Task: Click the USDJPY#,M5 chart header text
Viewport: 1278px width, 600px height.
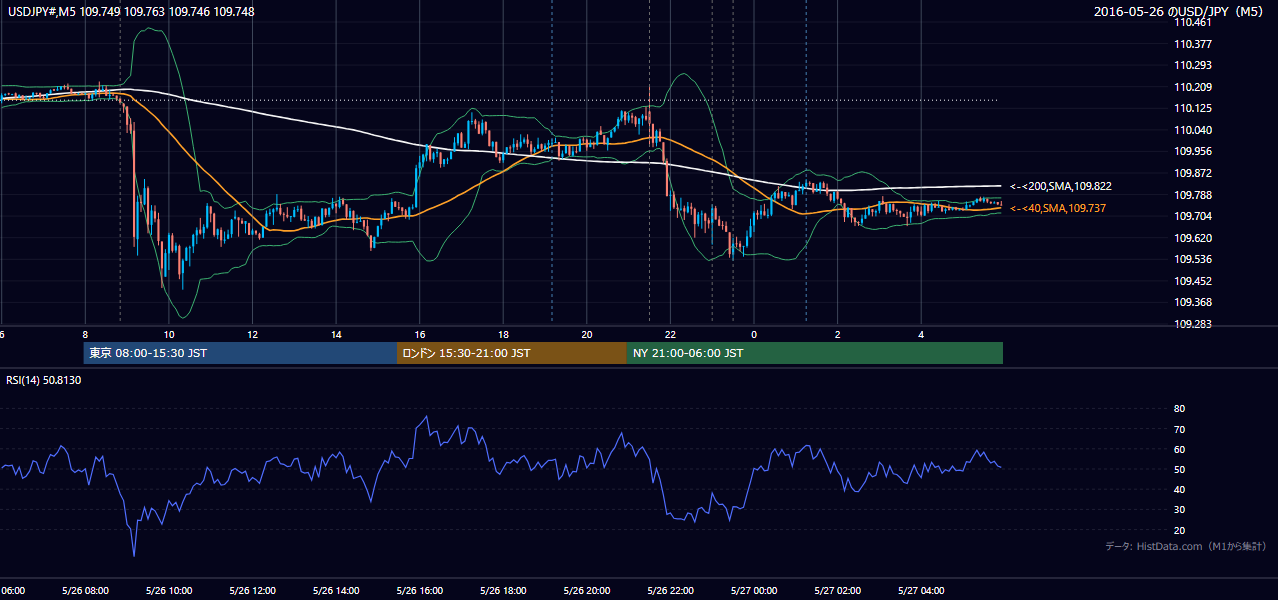Action: coord(131,11)
